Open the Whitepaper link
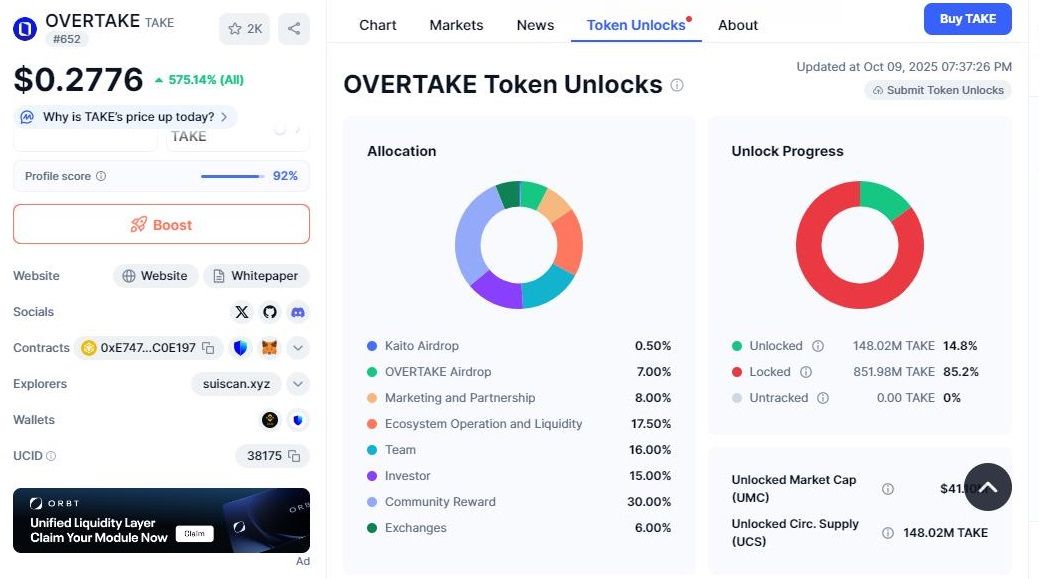This screenshot has width=1039, height=579. (x=257, y=276)
